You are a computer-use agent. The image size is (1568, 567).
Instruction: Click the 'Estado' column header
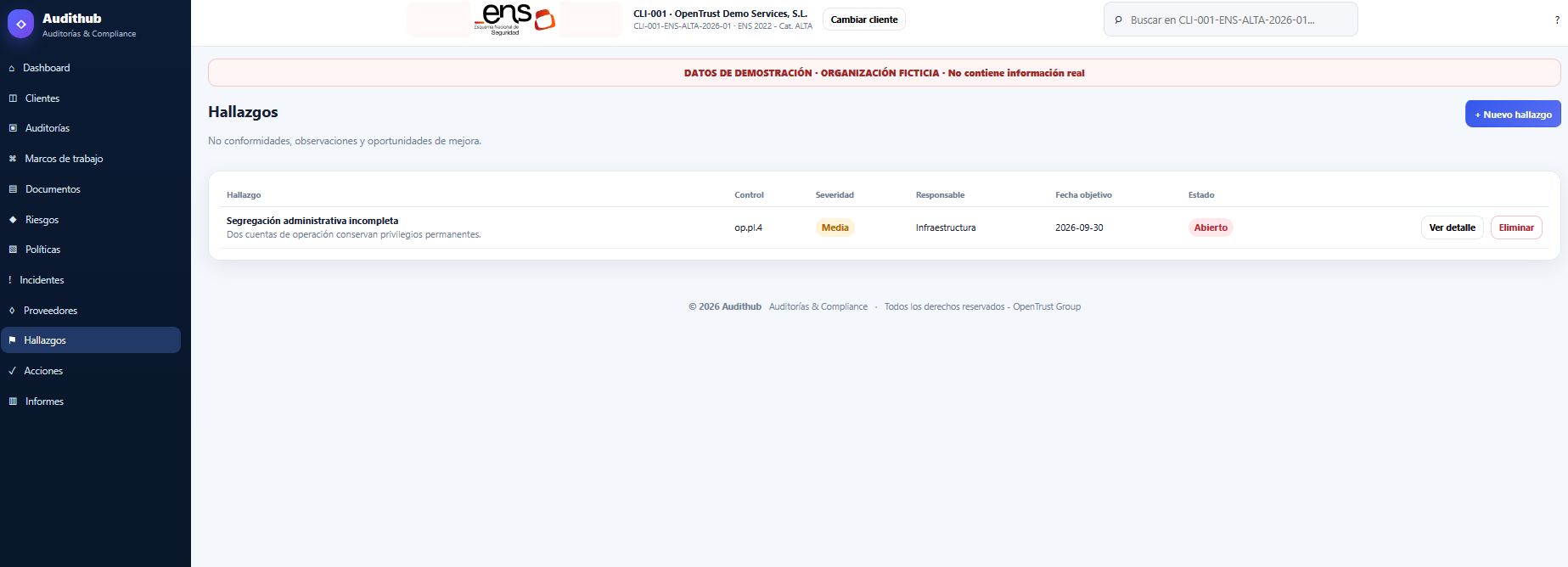1201,195
